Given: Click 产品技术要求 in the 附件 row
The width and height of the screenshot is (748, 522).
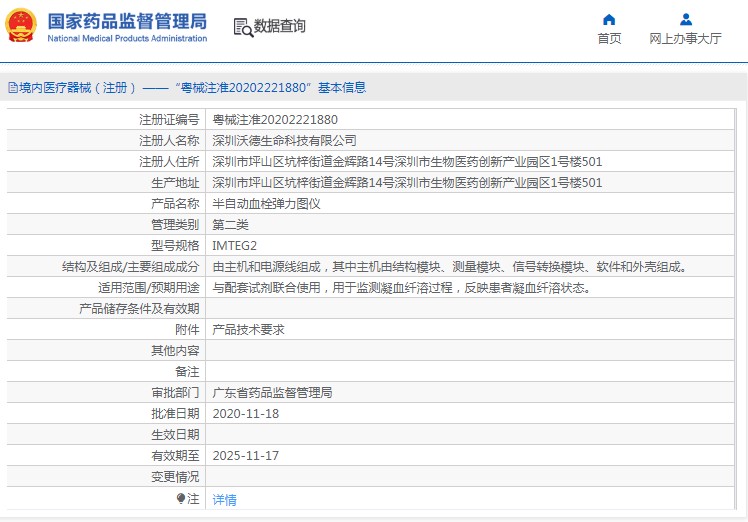Looking at the screenshot, I should (248, 330).
